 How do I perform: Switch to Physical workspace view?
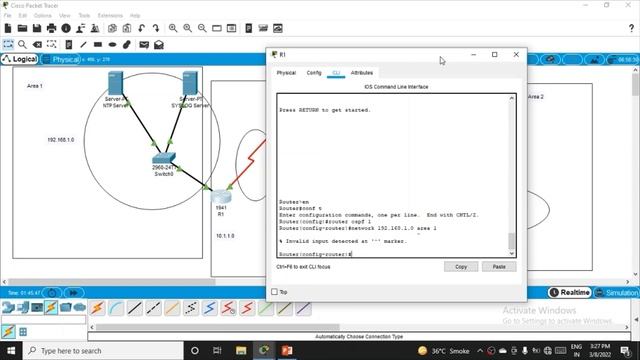pyautogui.click(x=61, y=60)
